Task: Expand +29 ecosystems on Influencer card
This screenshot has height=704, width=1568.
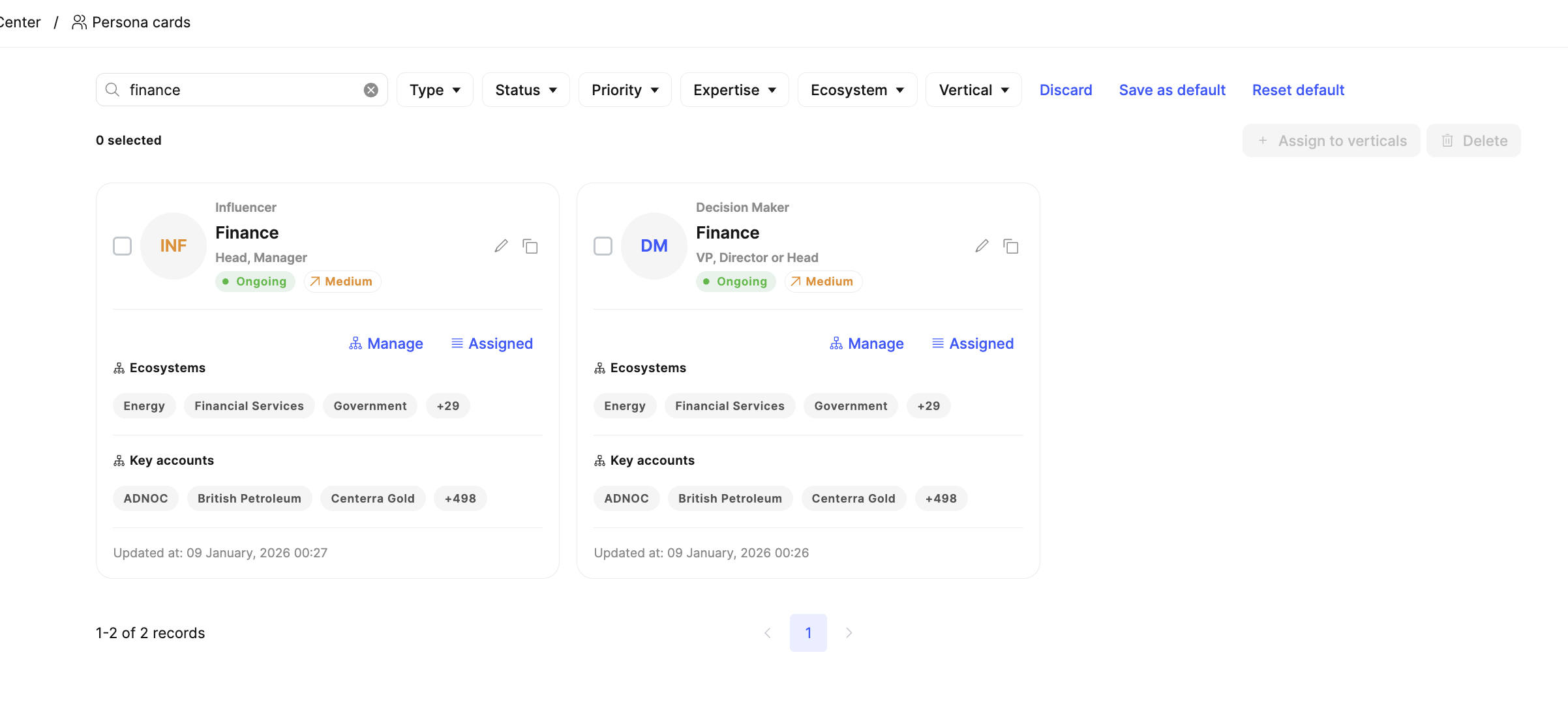Action: (x=448, y=406)
